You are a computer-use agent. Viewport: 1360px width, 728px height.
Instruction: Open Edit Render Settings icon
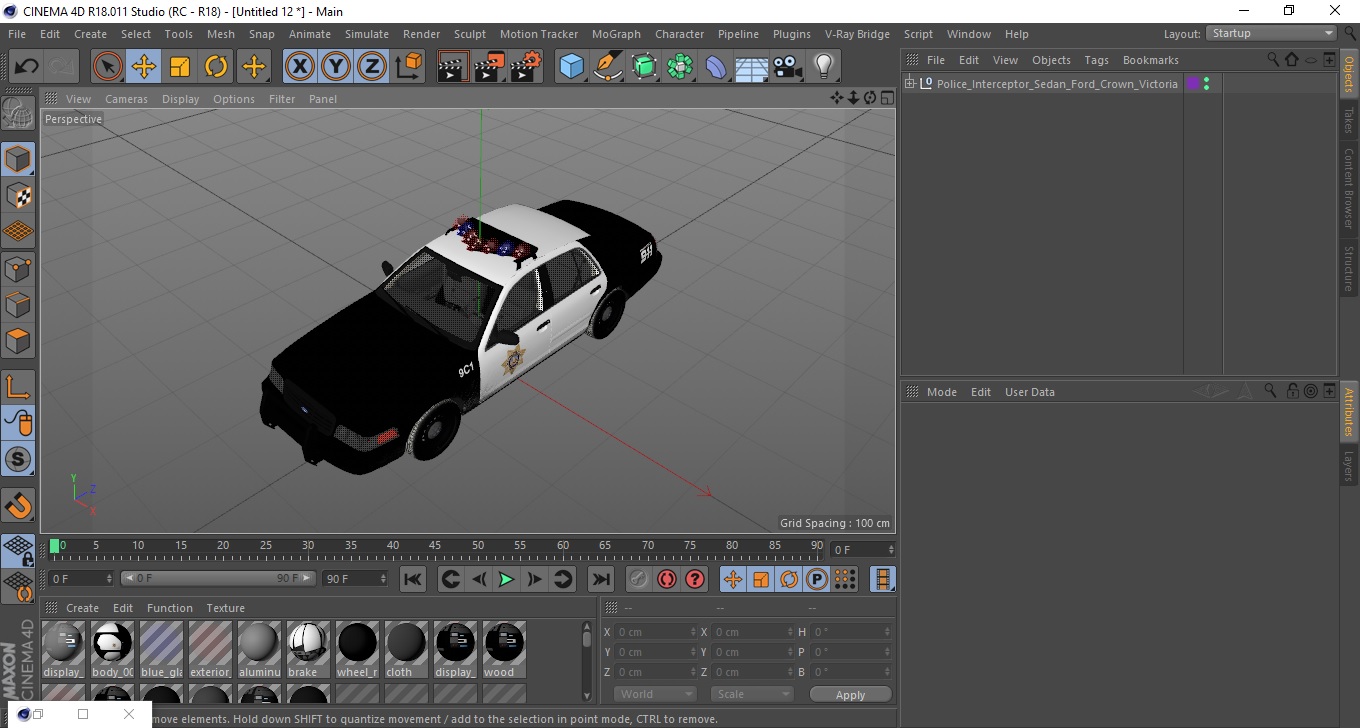pos(525,67)
